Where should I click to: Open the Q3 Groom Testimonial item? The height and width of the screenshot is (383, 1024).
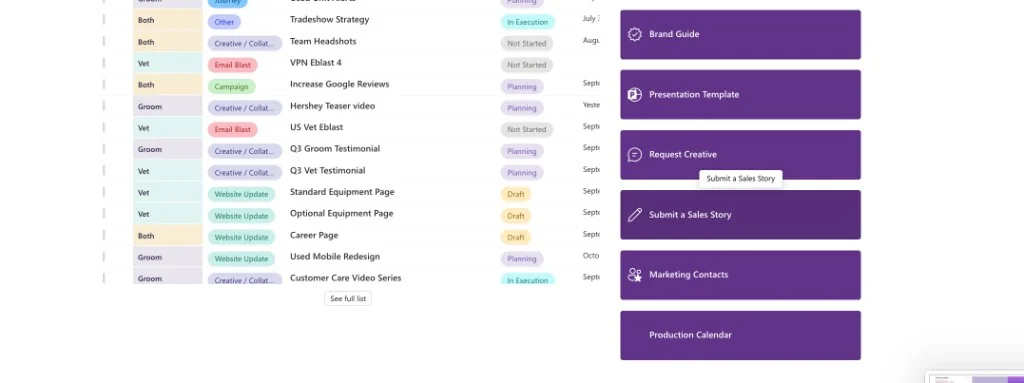[335, 148]
